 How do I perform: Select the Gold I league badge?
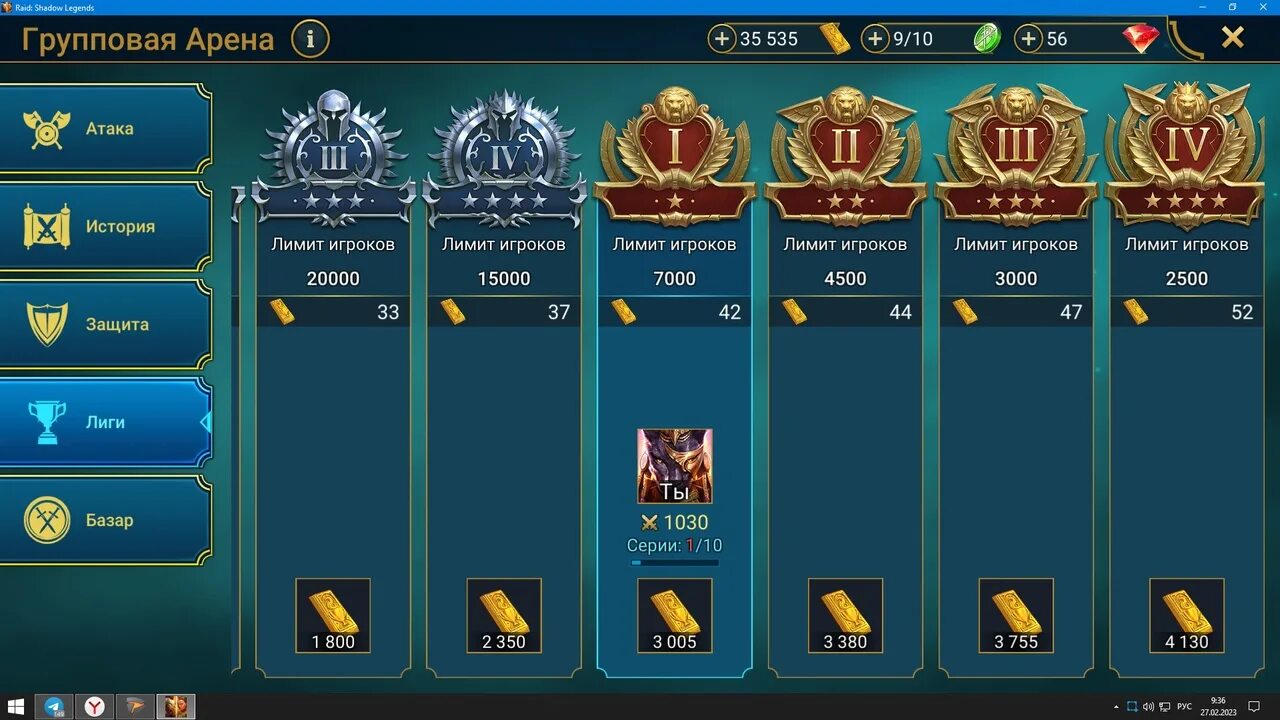tap(675, 157)
